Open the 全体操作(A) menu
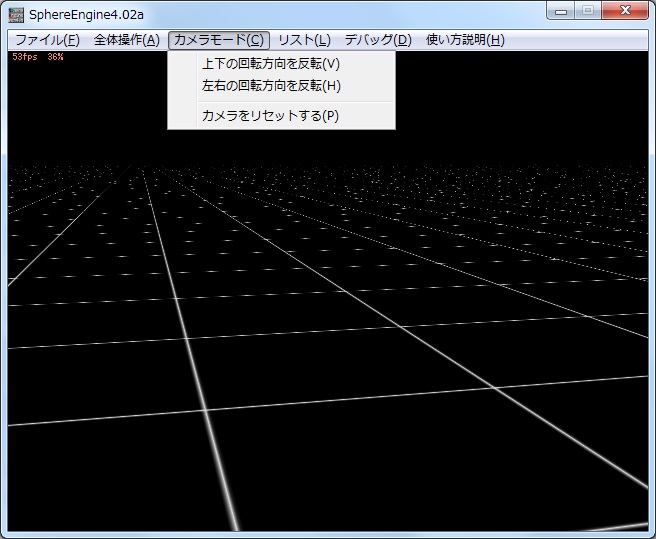Viewport: 656px width, 539px height. coord(127,40)
